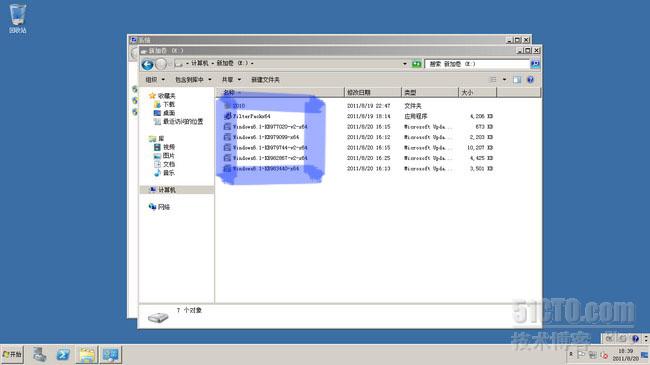Open the 开始 Start button
This screenshot has width=650, height=365.
click(12, 355)
